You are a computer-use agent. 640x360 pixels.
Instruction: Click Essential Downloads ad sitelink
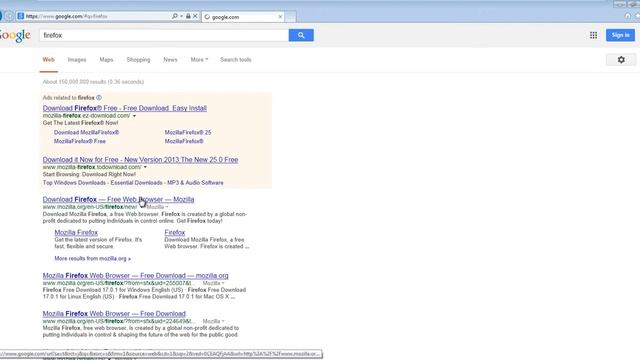point(136,183)
